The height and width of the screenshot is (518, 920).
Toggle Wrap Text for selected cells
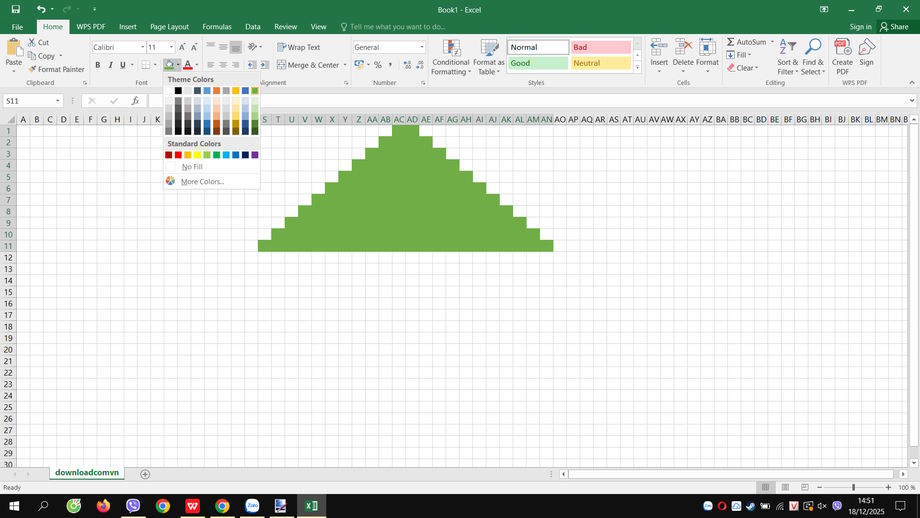pos(298,47)
